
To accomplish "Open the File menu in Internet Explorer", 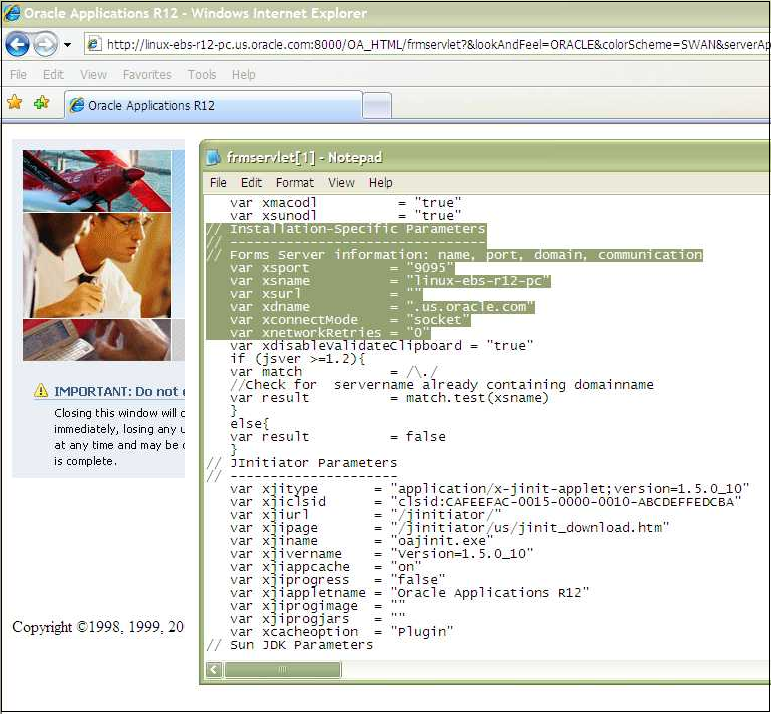I will (18, 75).
